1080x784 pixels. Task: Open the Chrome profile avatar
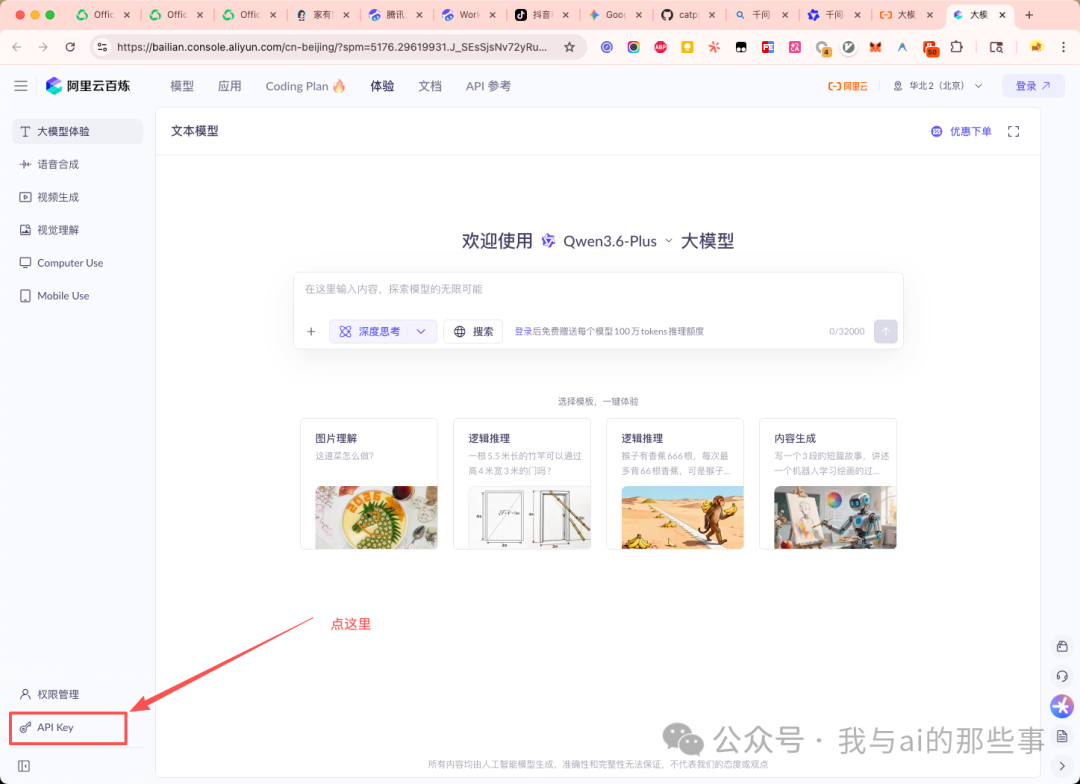click(1036, 47)
